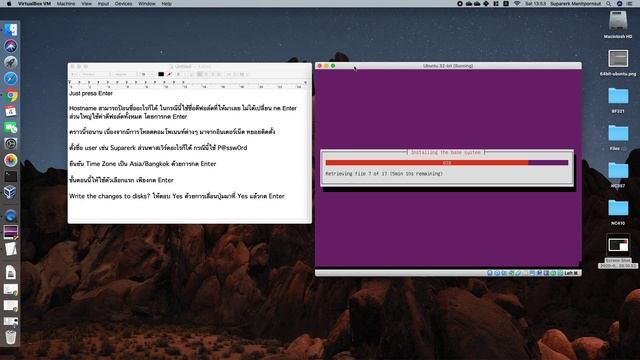Open Wi-Fi status in menu bar
This screenshot has width=640, height=360.
[517, 4]
